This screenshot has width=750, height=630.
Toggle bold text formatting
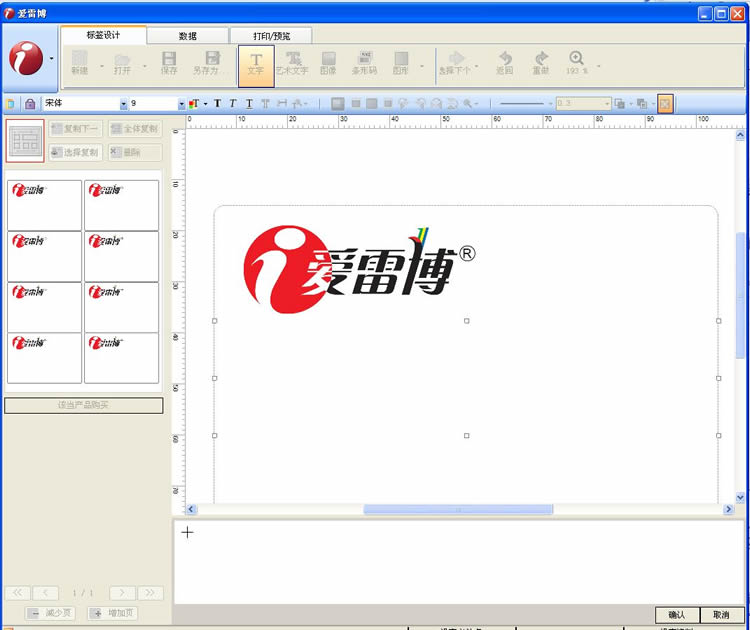point(218,103)
